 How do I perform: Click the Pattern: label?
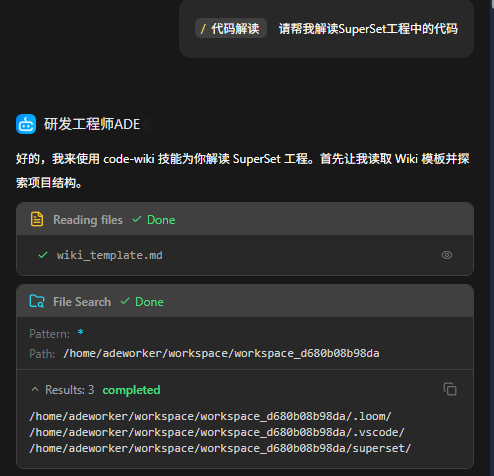[x=50, y=334]
